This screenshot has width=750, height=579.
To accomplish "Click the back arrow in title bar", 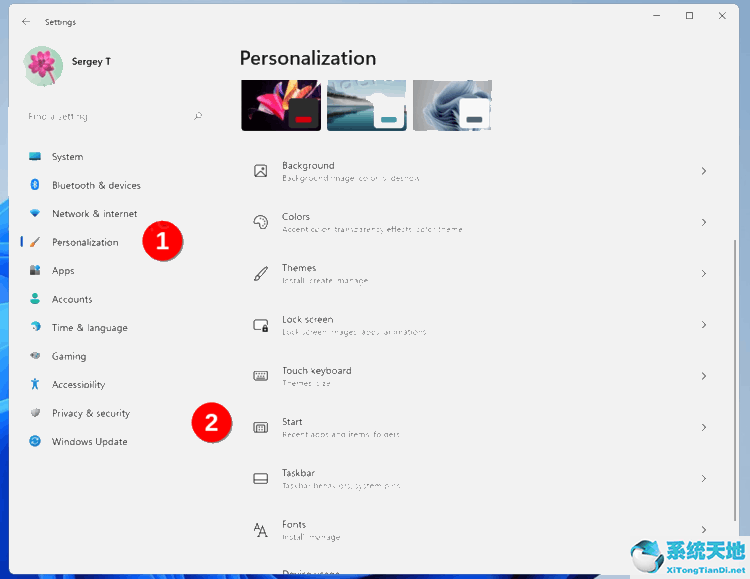I will coord(26,21).
